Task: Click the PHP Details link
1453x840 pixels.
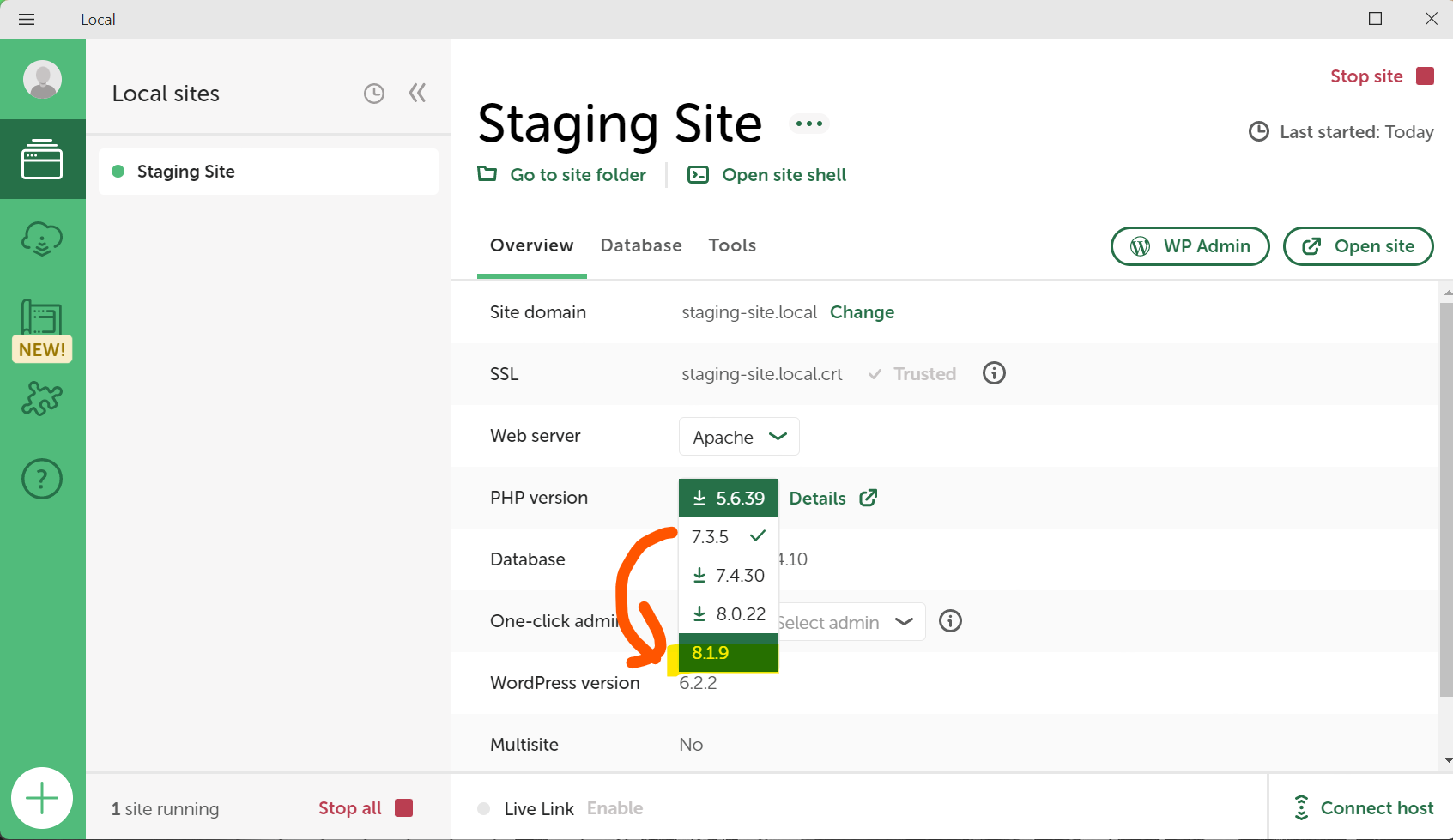Action: [817, 499]
